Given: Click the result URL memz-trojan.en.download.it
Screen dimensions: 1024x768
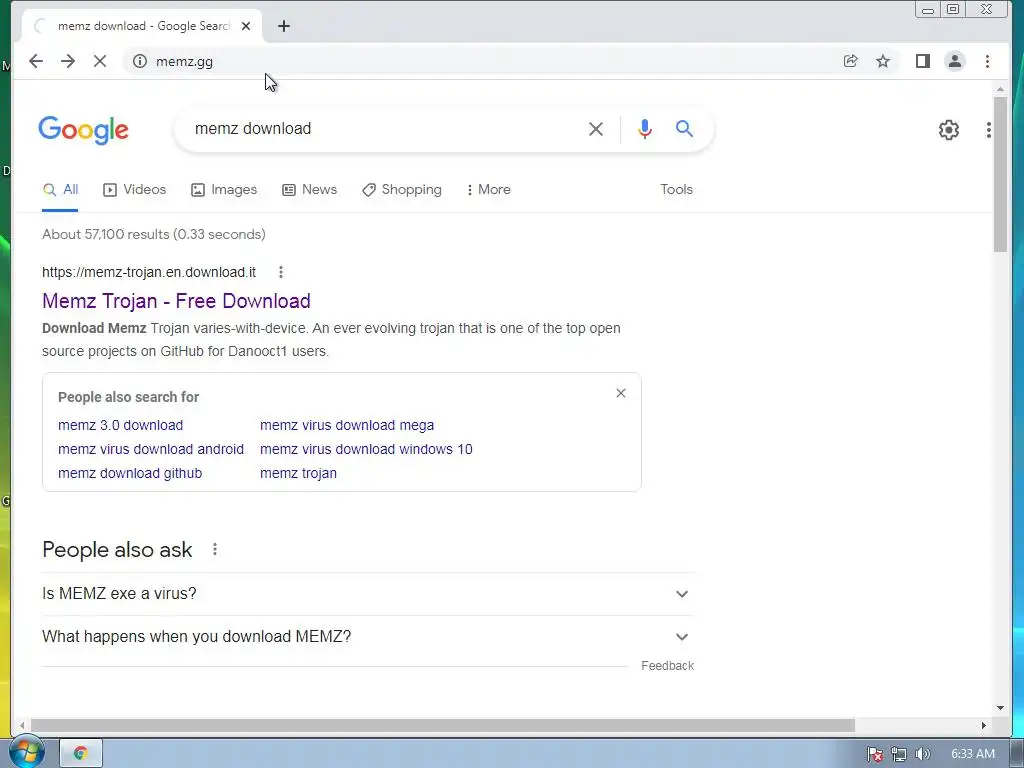Looking at the screenshot, I should pos(149,272).
